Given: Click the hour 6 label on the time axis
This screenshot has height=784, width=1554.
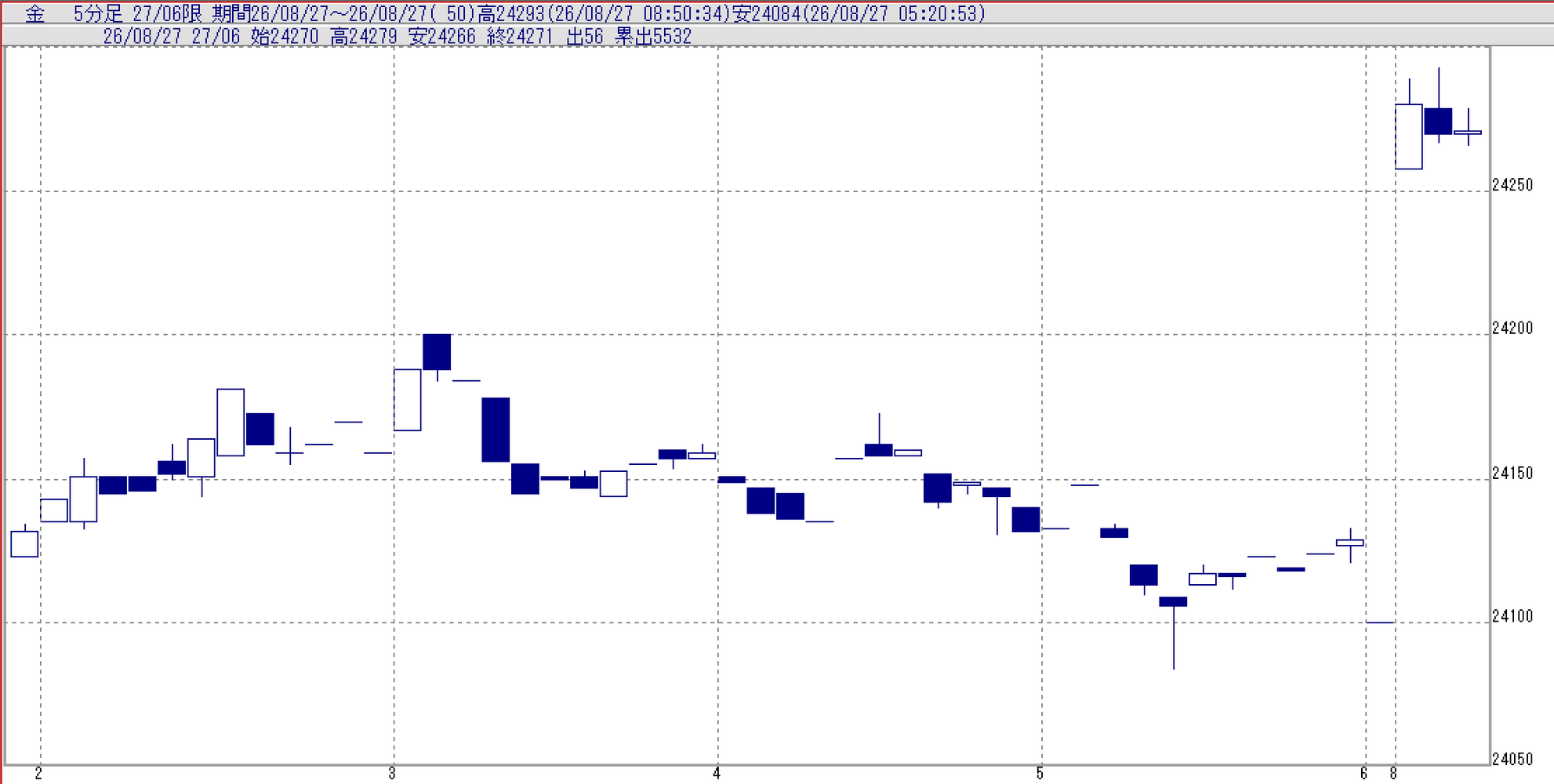Looking at the screenshot, I should (x=1364, y=774).
